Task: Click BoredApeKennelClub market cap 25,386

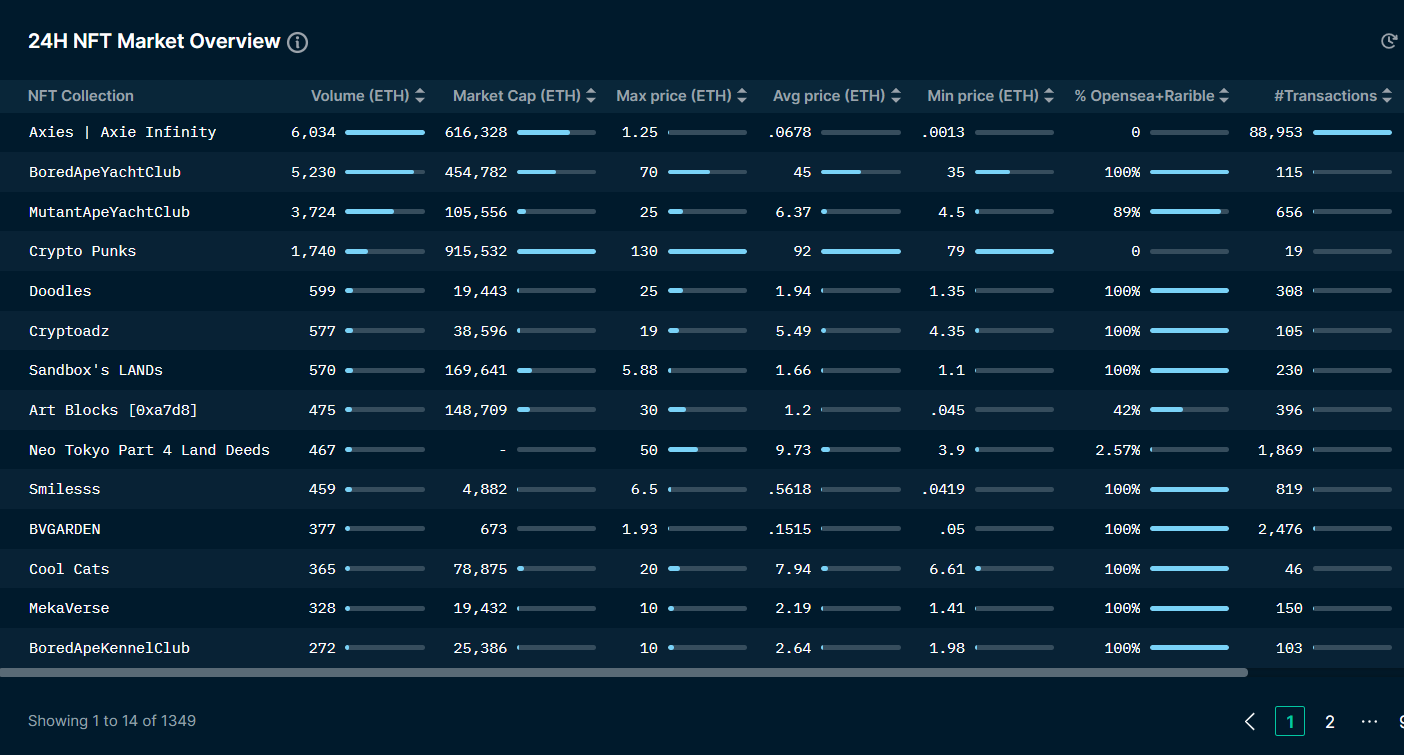Action: coord(480,648)
